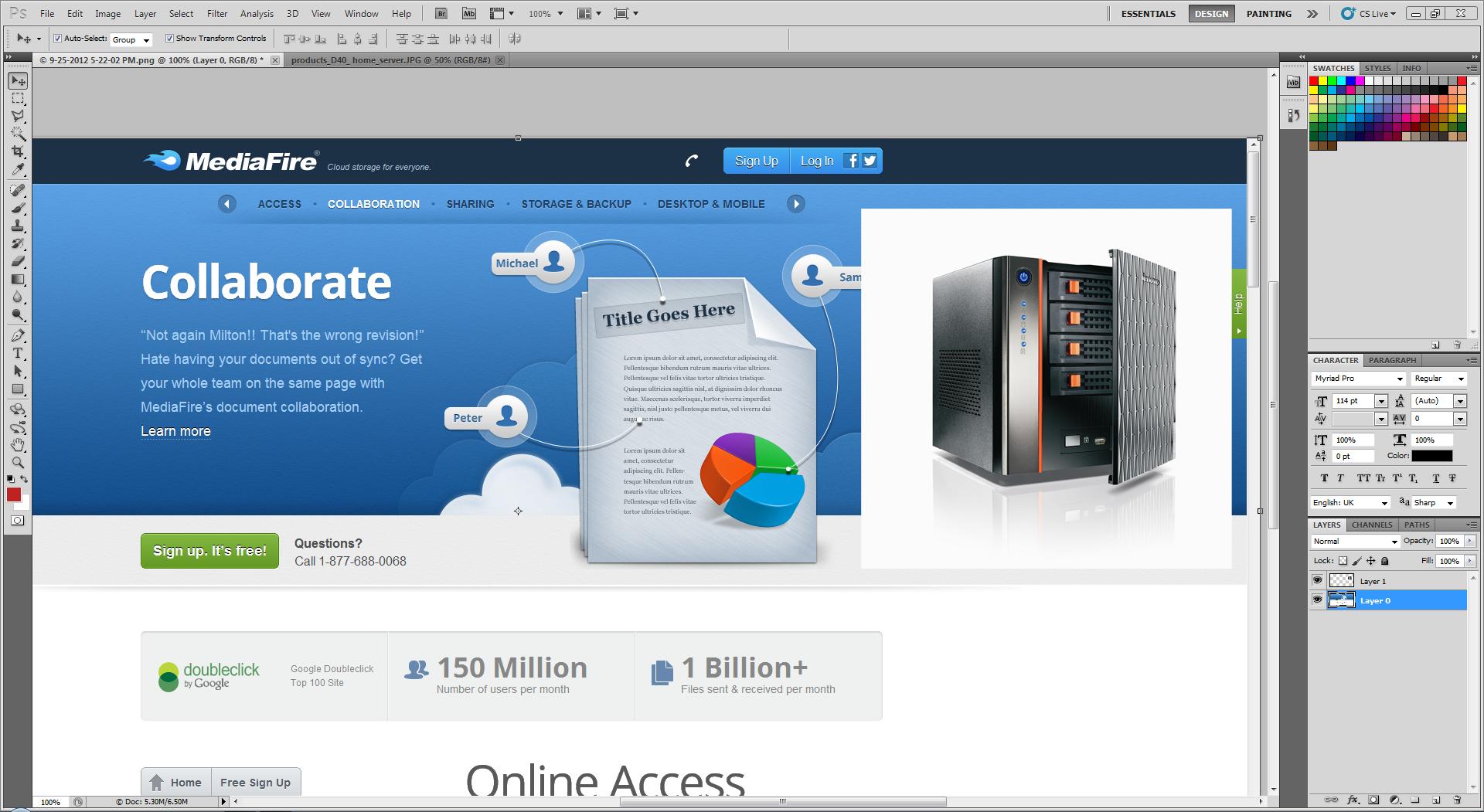The image size is (1484, 812).
Task: Open the Sharp anti-aliasing dropdown
Action: [1434, 502]
